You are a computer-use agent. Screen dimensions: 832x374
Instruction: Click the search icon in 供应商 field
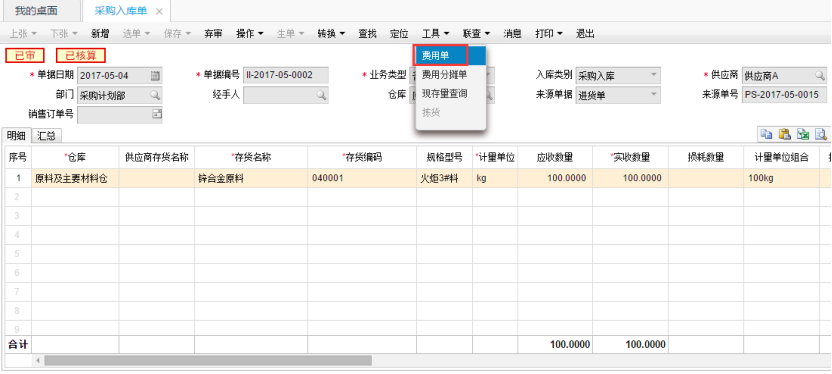(x=820, y=76)
